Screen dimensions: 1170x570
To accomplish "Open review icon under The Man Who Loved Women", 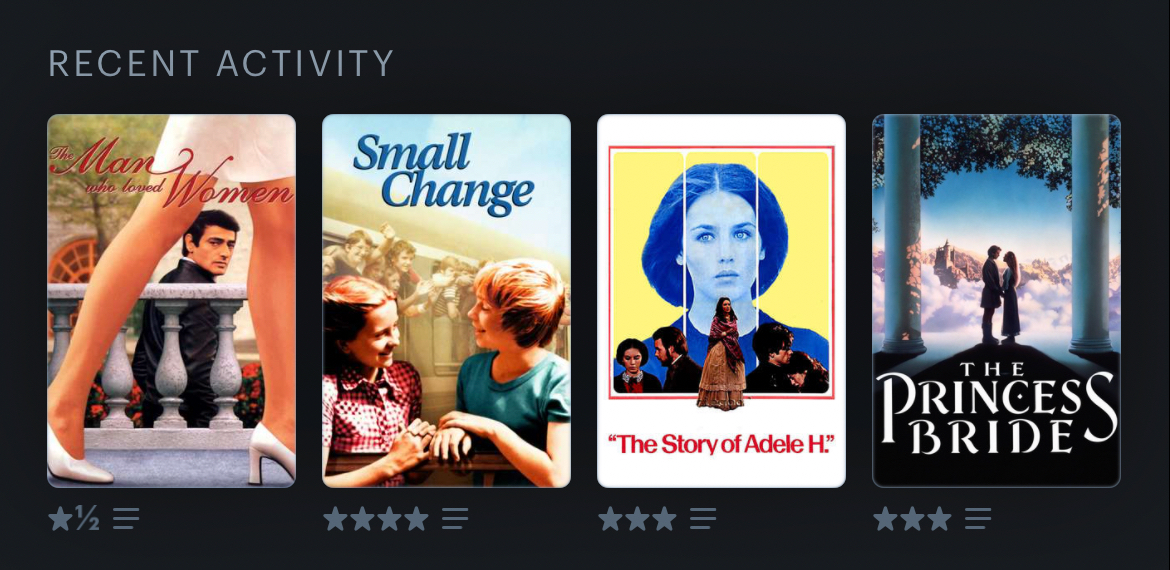I will 126,519.
